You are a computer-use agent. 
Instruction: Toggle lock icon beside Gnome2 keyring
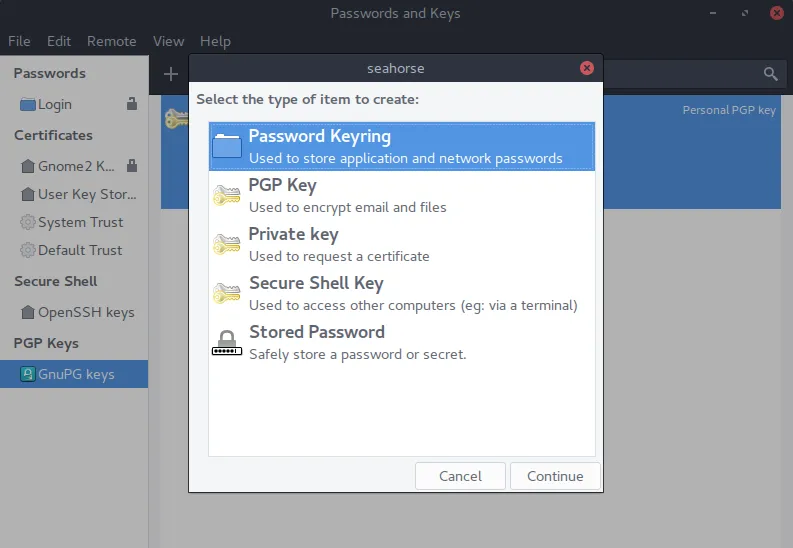(132, 166)
